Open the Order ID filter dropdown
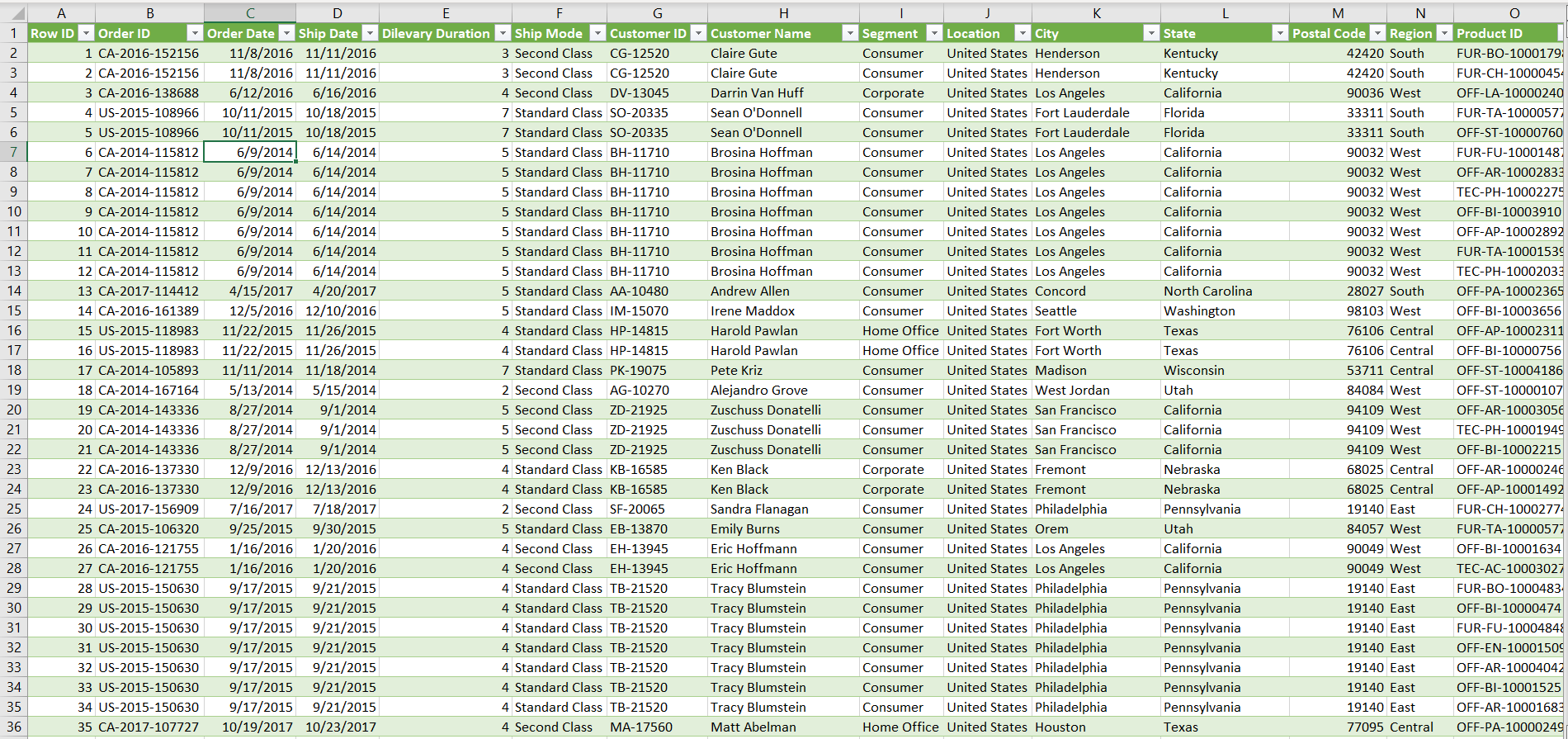Viewport: 1568px width, 739px height. click(195, 33)
